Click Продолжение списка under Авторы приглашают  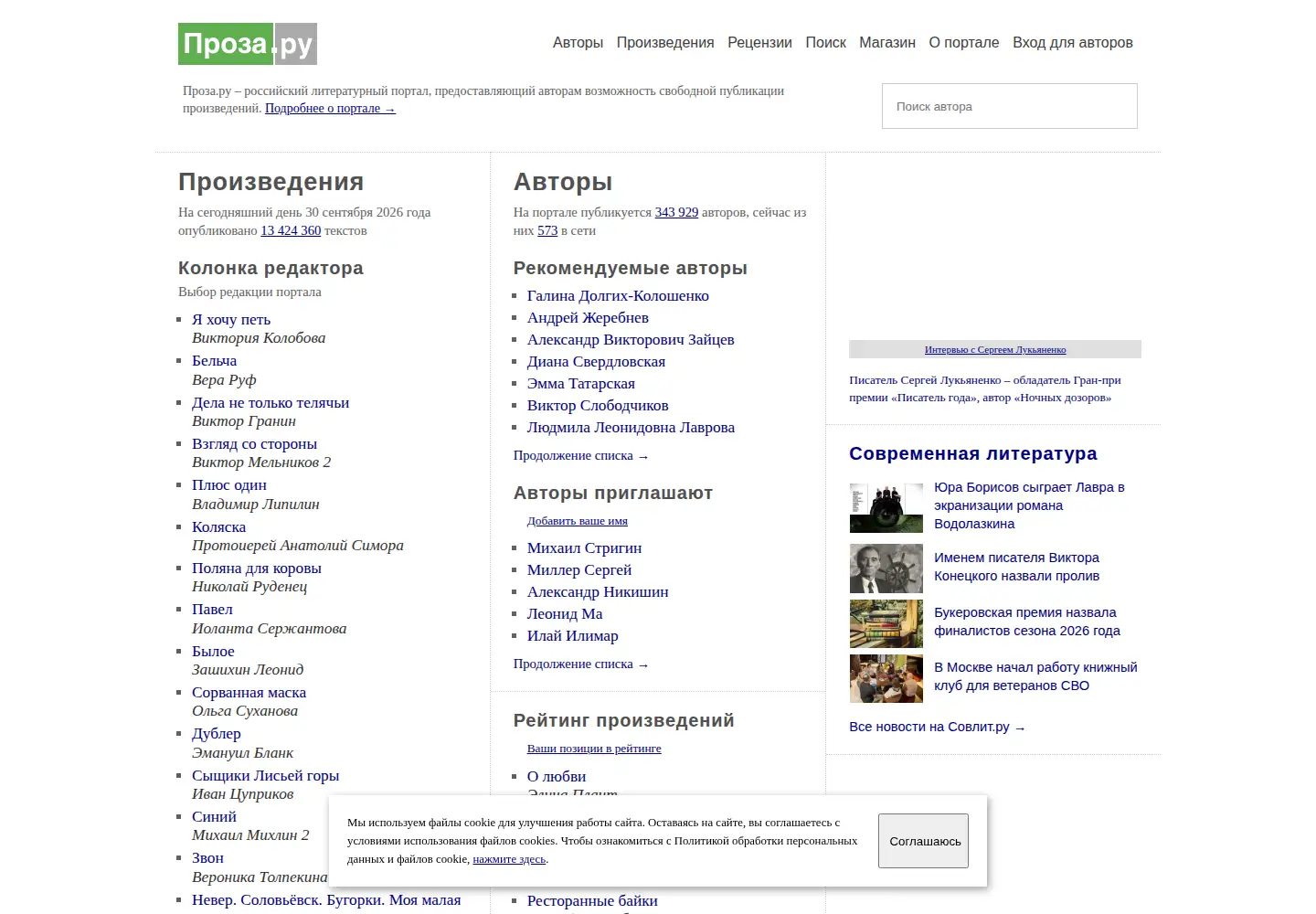point(580,664)
